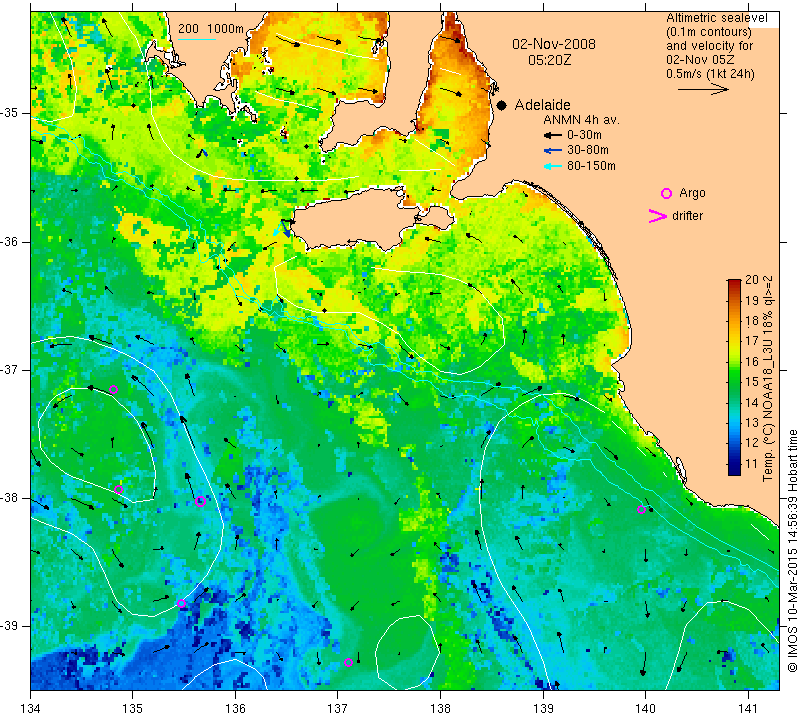Click the 0.5m/s velocity scale arrow
This screenshot has height=720, width=800.
point(703,89)
